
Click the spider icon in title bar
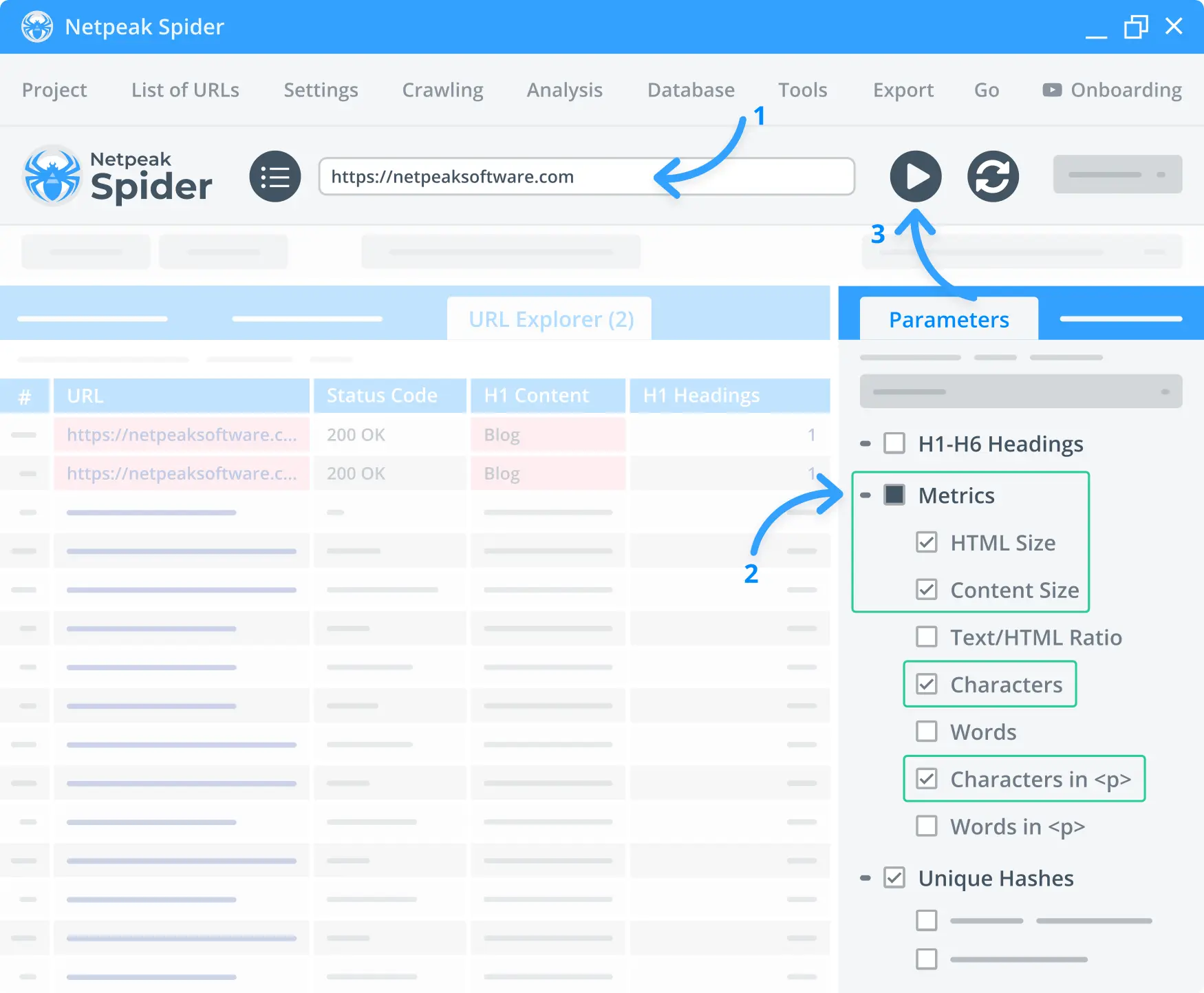click(x=36, y=27)
